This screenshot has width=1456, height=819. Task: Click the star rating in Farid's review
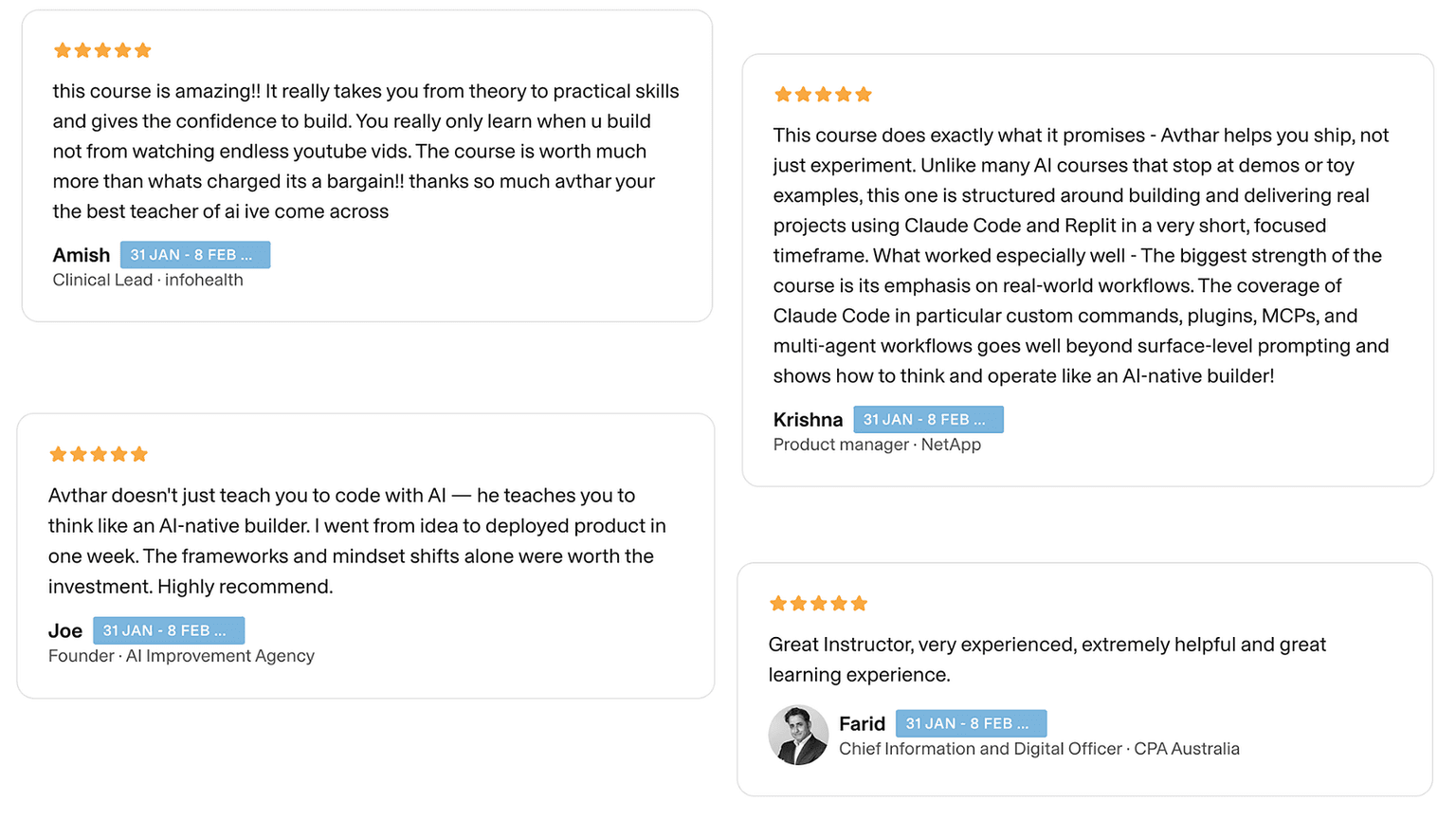819,604
